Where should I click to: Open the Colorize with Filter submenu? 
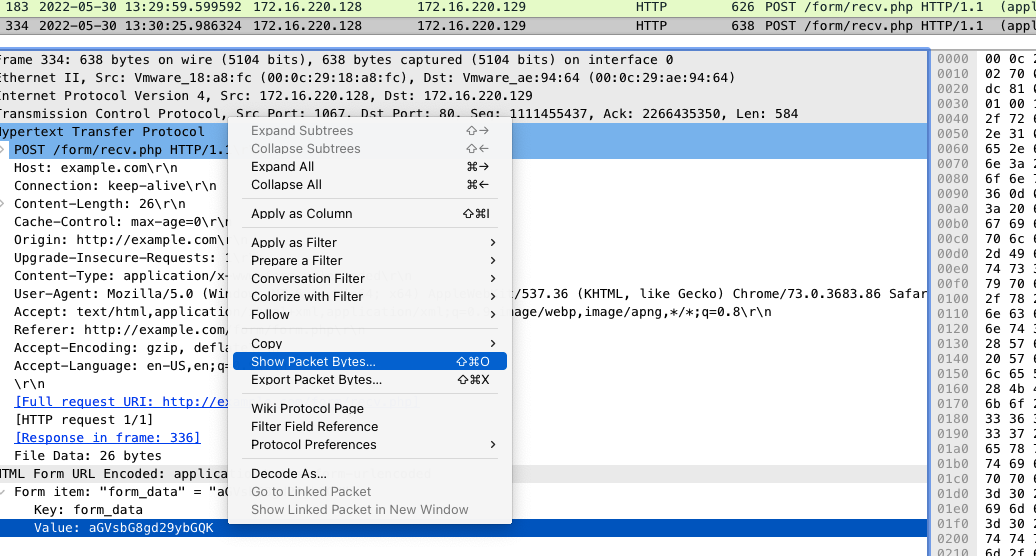[x=306, y=296]
